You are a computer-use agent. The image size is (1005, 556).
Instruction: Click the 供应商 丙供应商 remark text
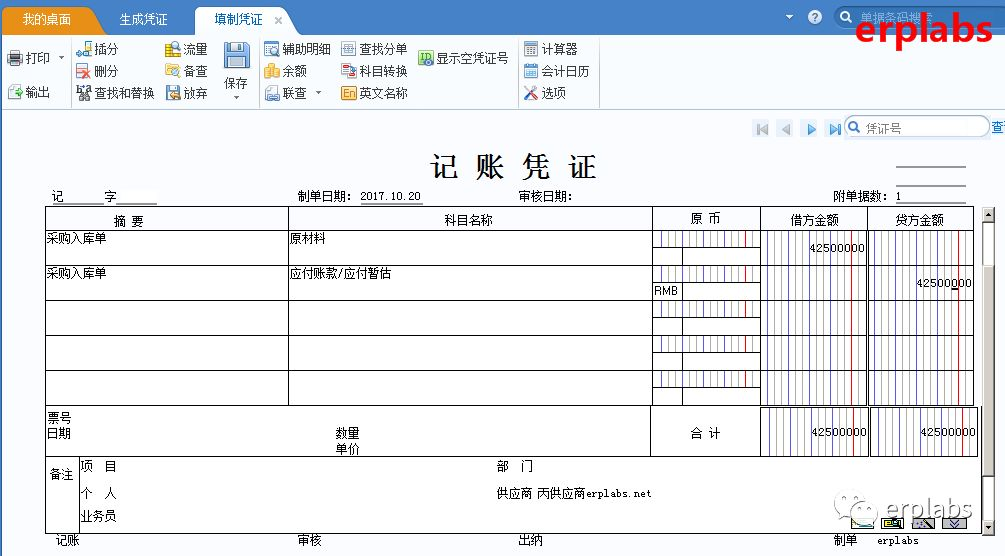tap(574, 493)
